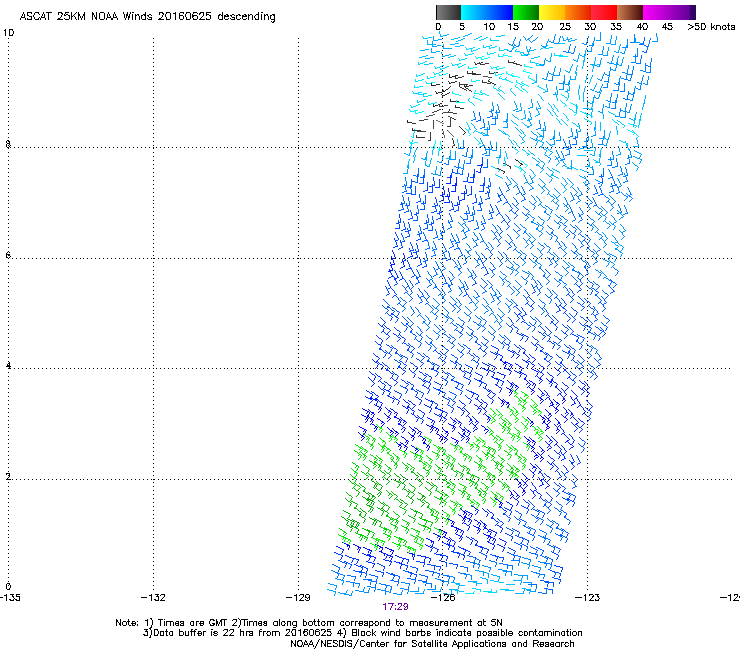The width and height of the screenshot is (740, 650).
Task: Click the longitude label '-123'
Action: pos(588,598)
